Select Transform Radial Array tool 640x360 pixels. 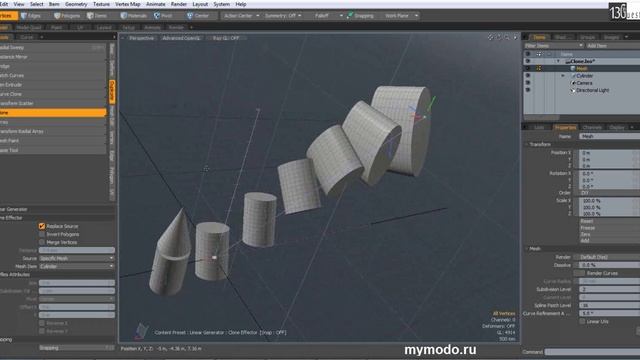(x=53, y=131)
